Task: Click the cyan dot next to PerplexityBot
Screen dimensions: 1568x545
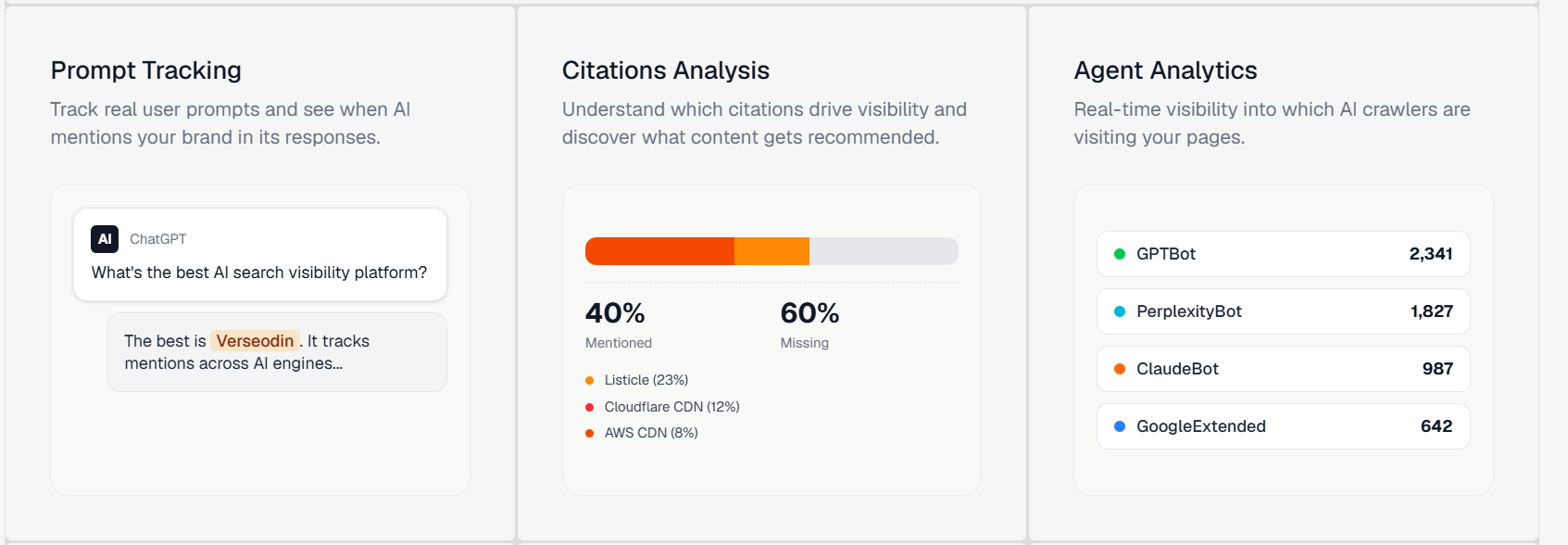Action: [1120, 311]
